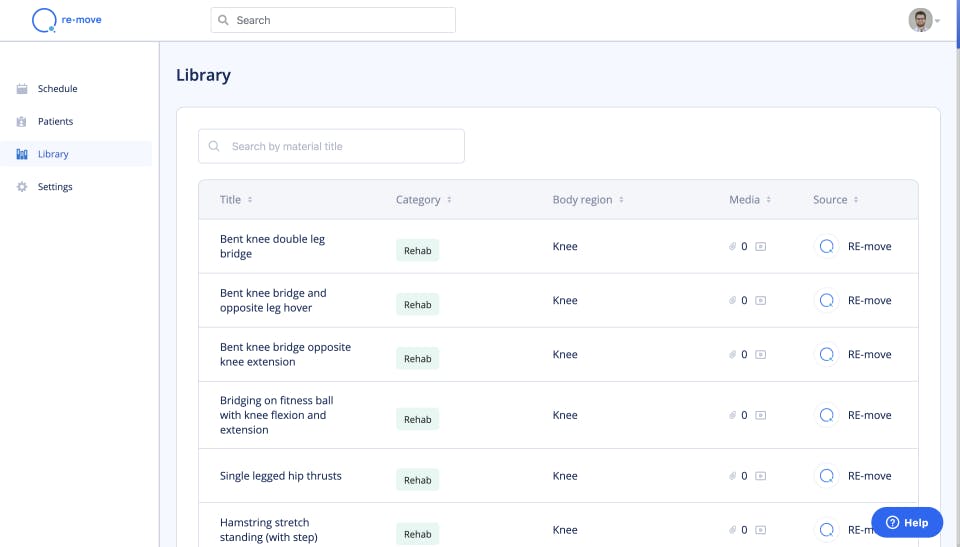Click the attachment icon for Single legged hip thrusts
Image resolution: width=960 pixels, height=547 pixels.
(733, 476)
